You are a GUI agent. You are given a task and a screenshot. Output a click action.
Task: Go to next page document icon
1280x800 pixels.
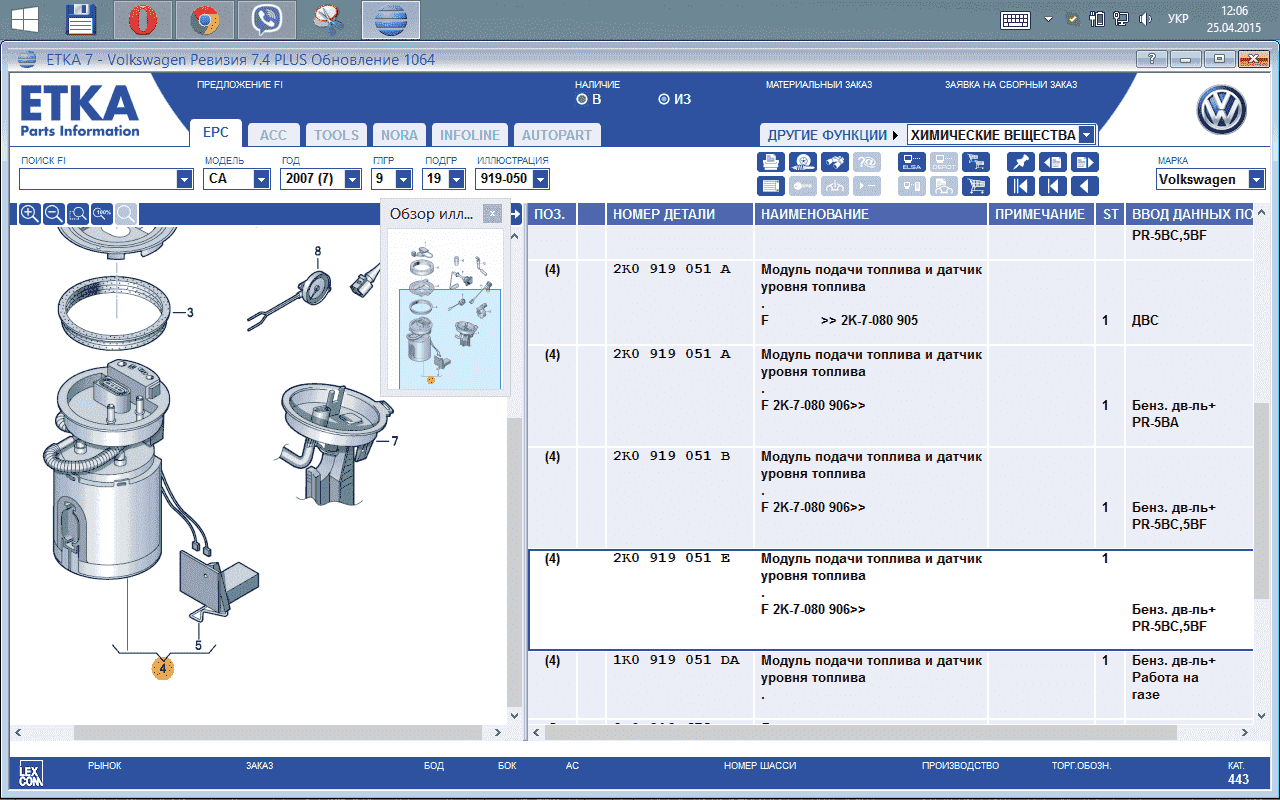pos(1085,162)
